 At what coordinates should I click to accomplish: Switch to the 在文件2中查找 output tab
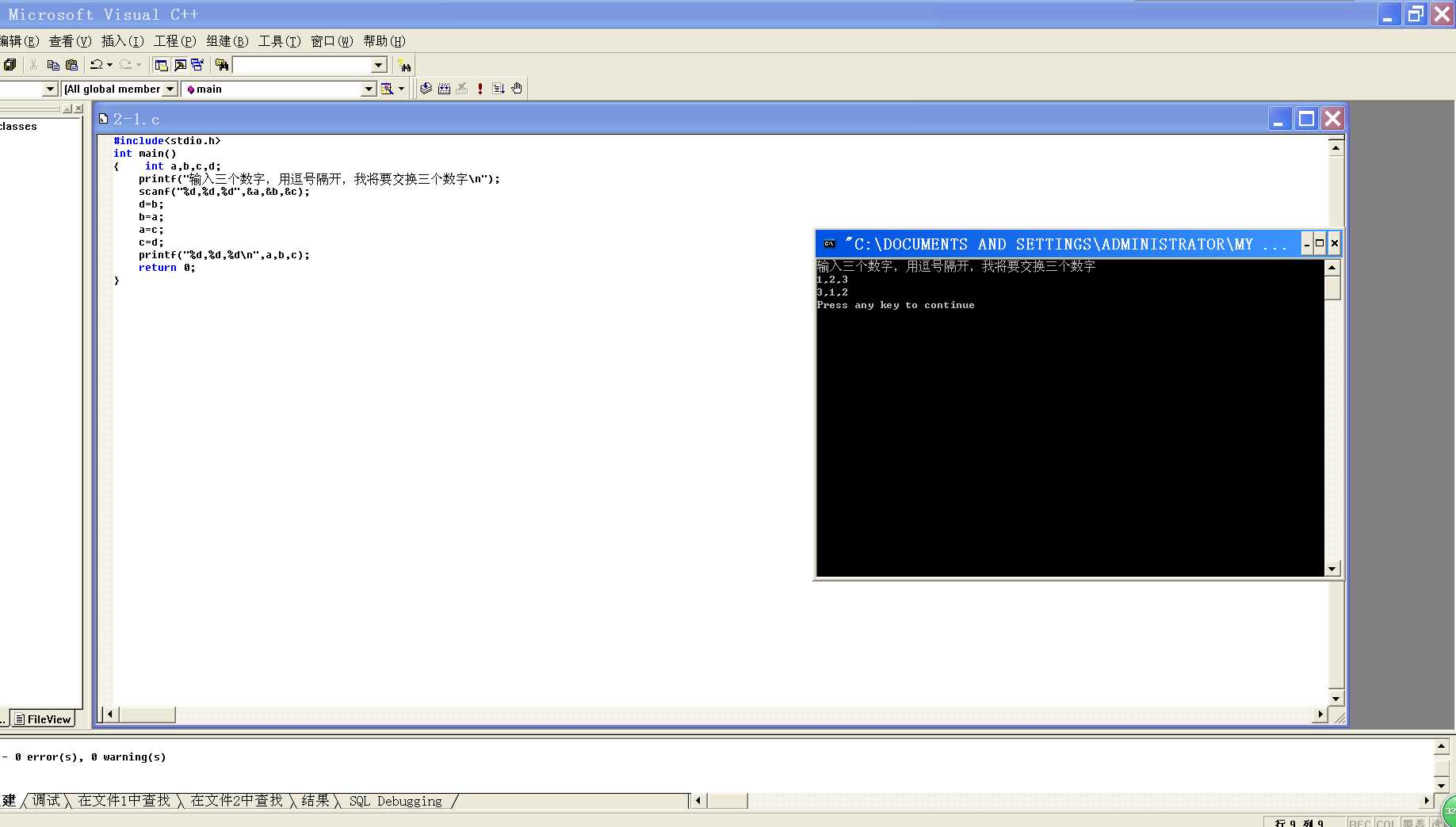[236, 801]
